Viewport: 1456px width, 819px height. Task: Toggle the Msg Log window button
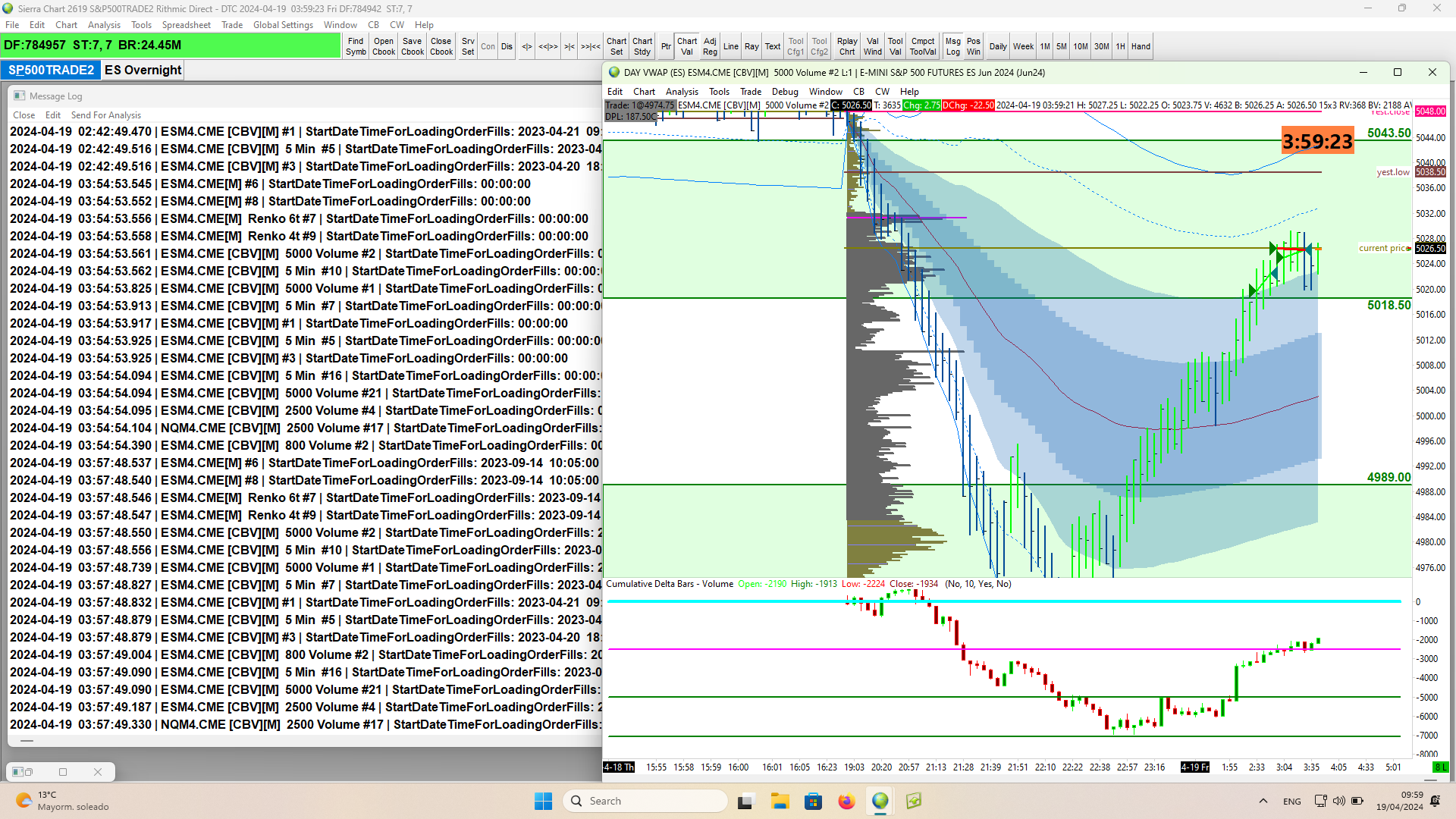tap(952, 46)
